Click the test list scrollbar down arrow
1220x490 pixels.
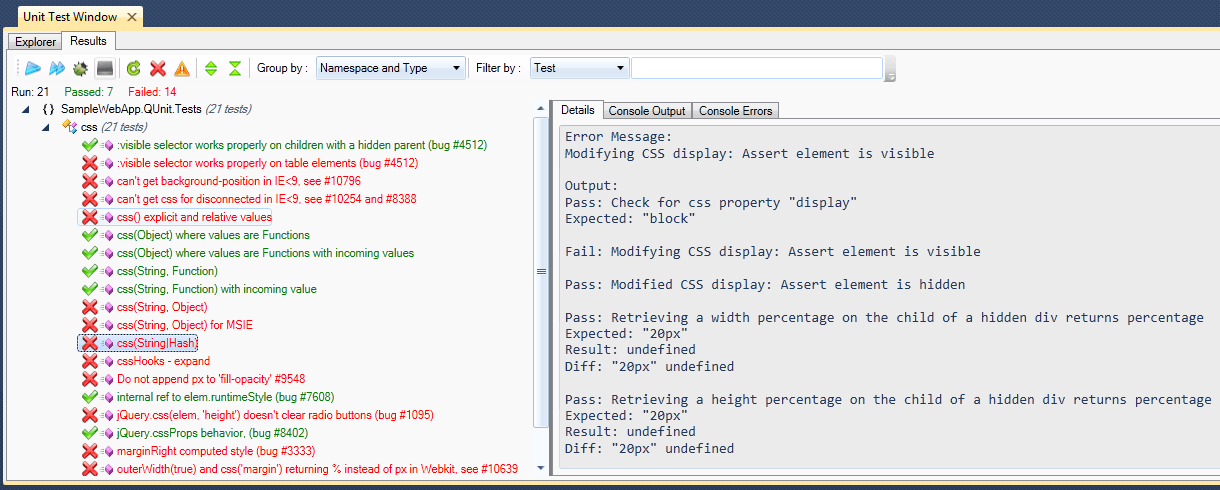coord(541,466)
